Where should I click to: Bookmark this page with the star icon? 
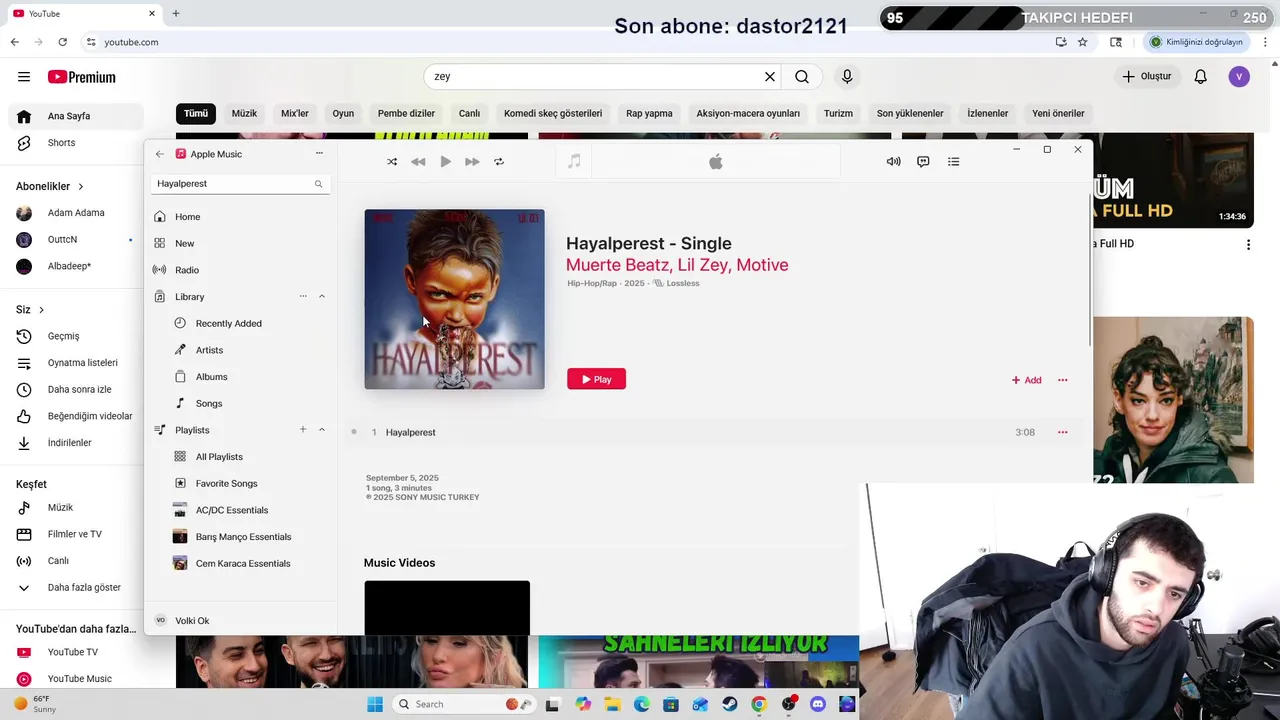pos(1082,42)
